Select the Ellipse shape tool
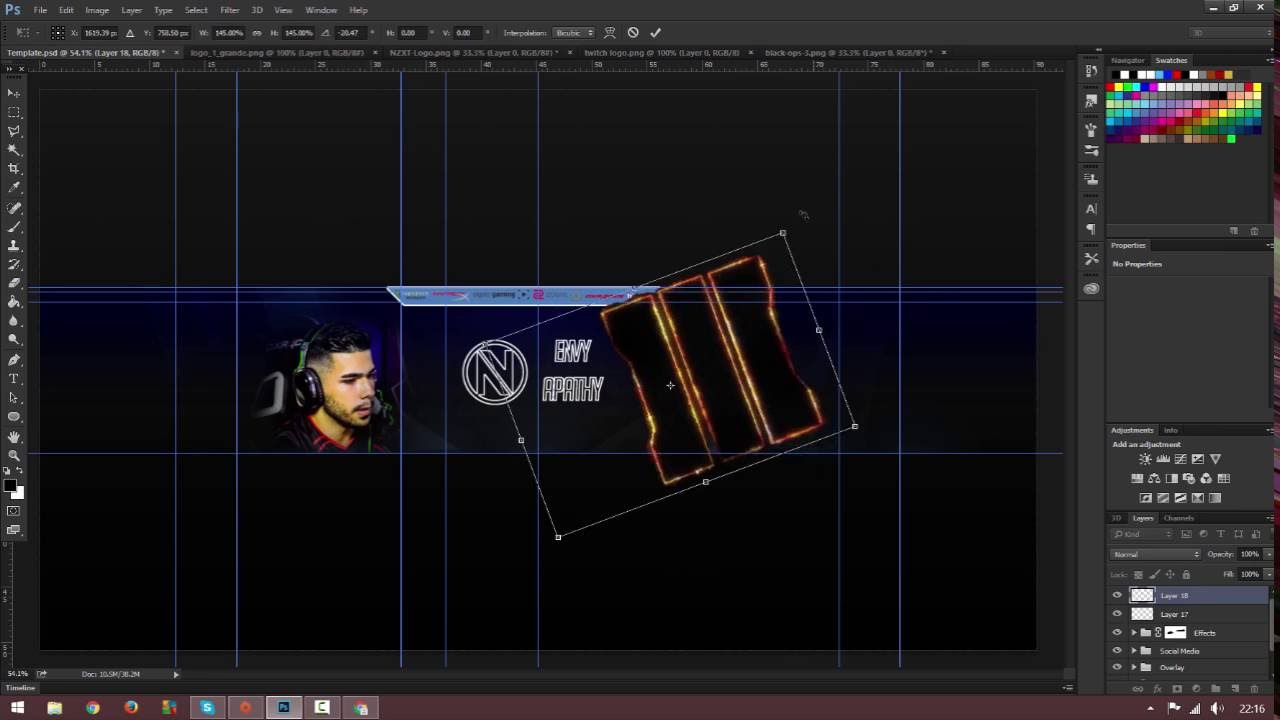 point(14,417)
